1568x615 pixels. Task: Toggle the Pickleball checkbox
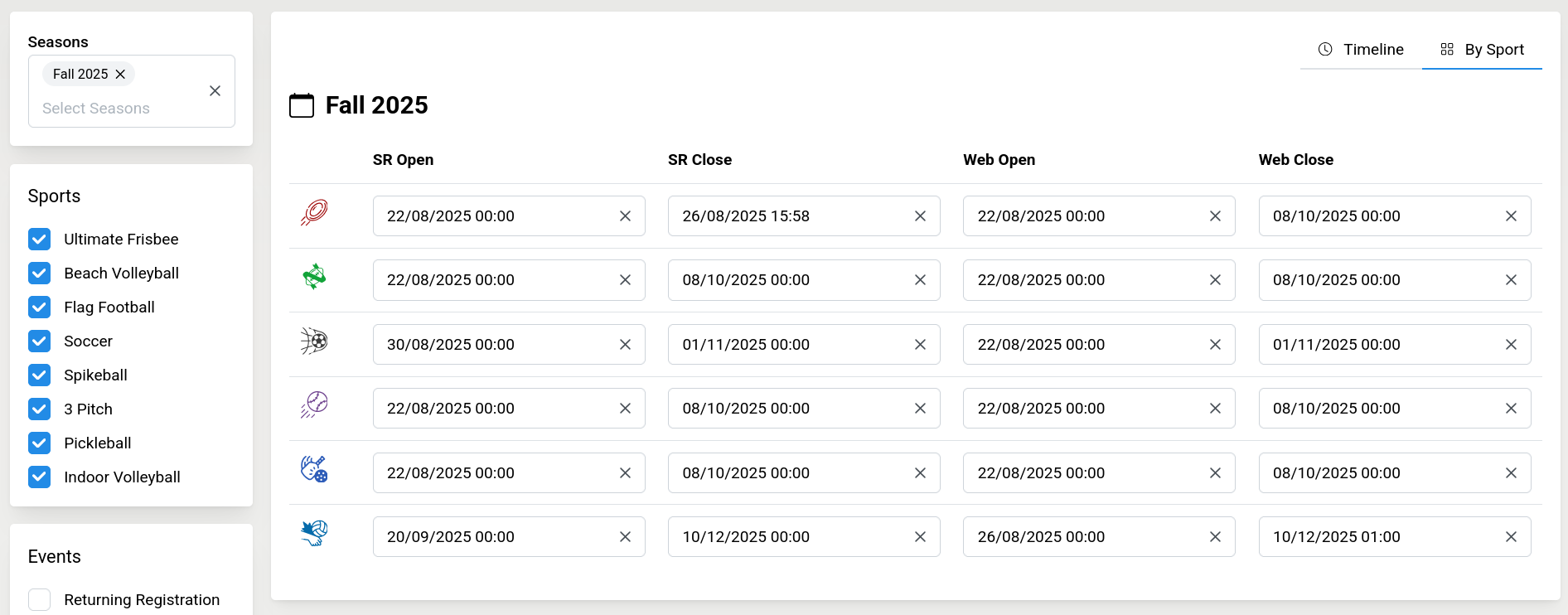39,443
